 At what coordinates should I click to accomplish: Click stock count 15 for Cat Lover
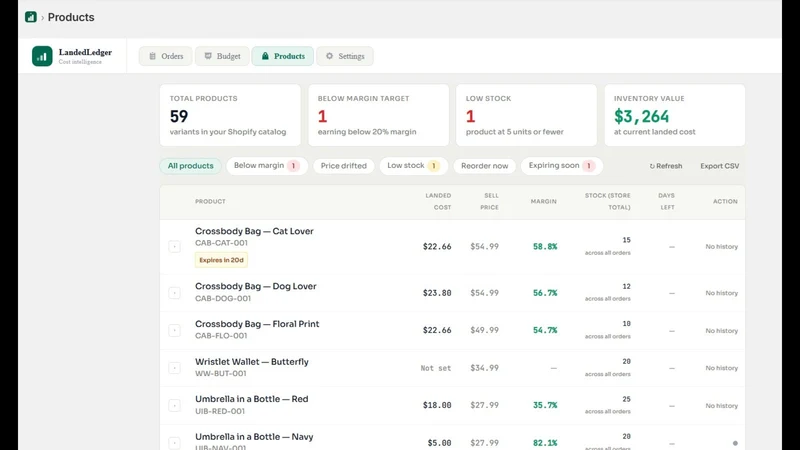pos(626,240)
